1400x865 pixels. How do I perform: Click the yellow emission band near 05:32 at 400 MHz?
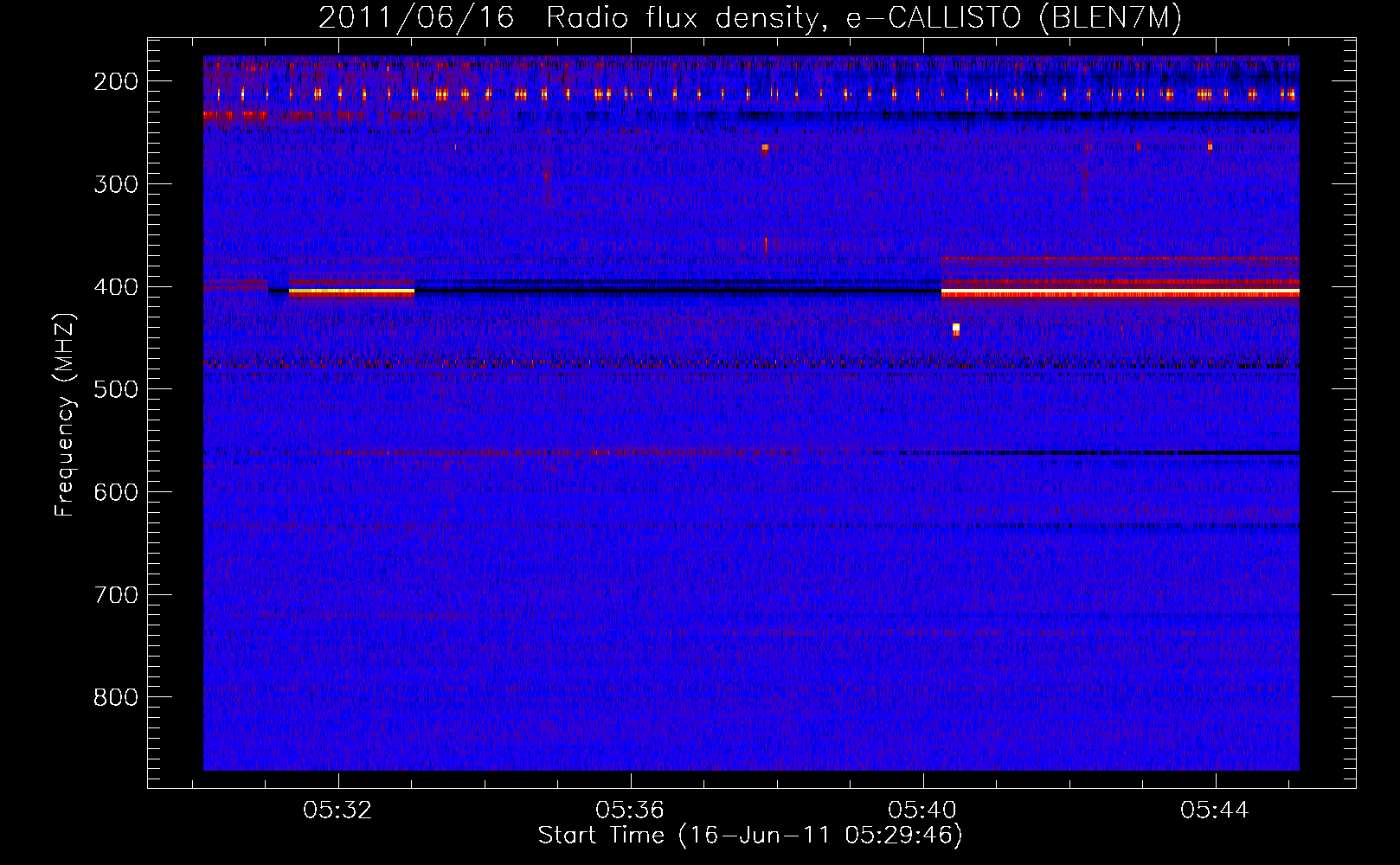pos(351,292)
